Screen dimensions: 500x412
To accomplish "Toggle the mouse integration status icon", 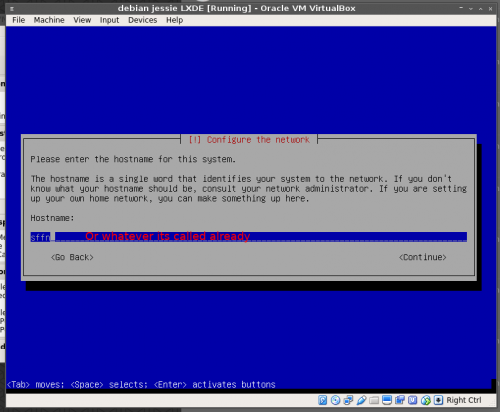I will 426,400.
